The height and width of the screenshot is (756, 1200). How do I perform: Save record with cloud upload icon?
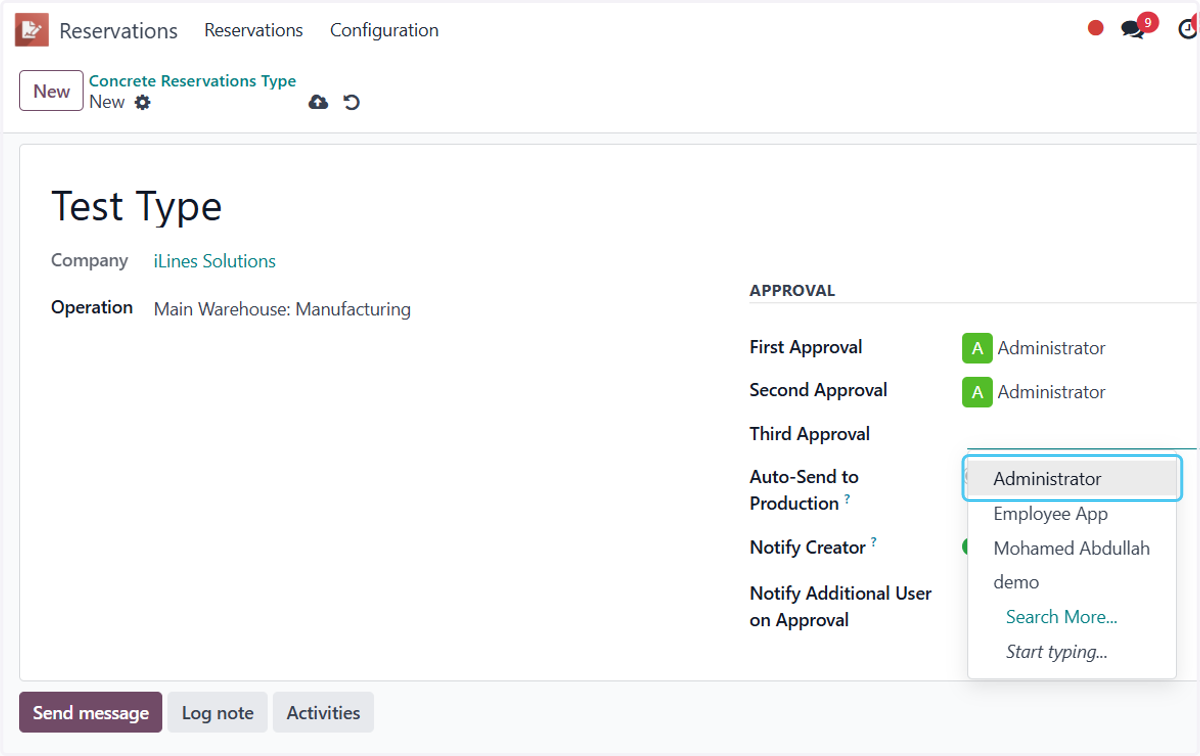pyautogui.click(x=318, y=102)
